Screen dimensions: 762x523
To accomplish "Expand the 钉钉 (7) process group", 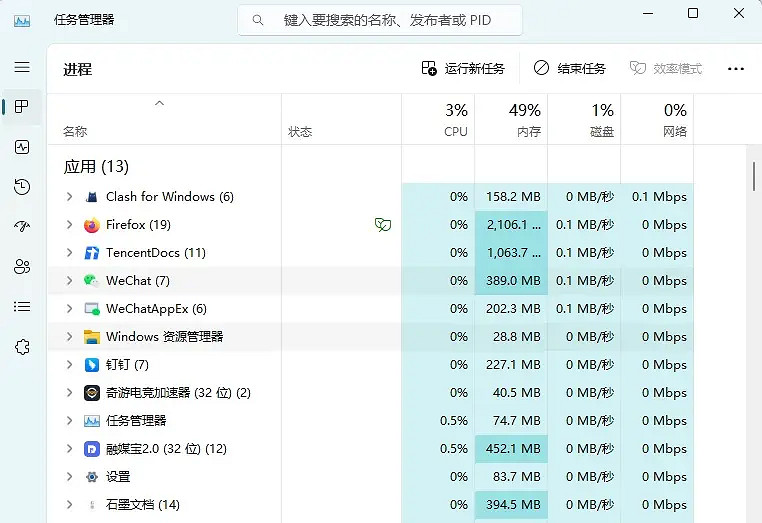I will [x=69, y=365].
